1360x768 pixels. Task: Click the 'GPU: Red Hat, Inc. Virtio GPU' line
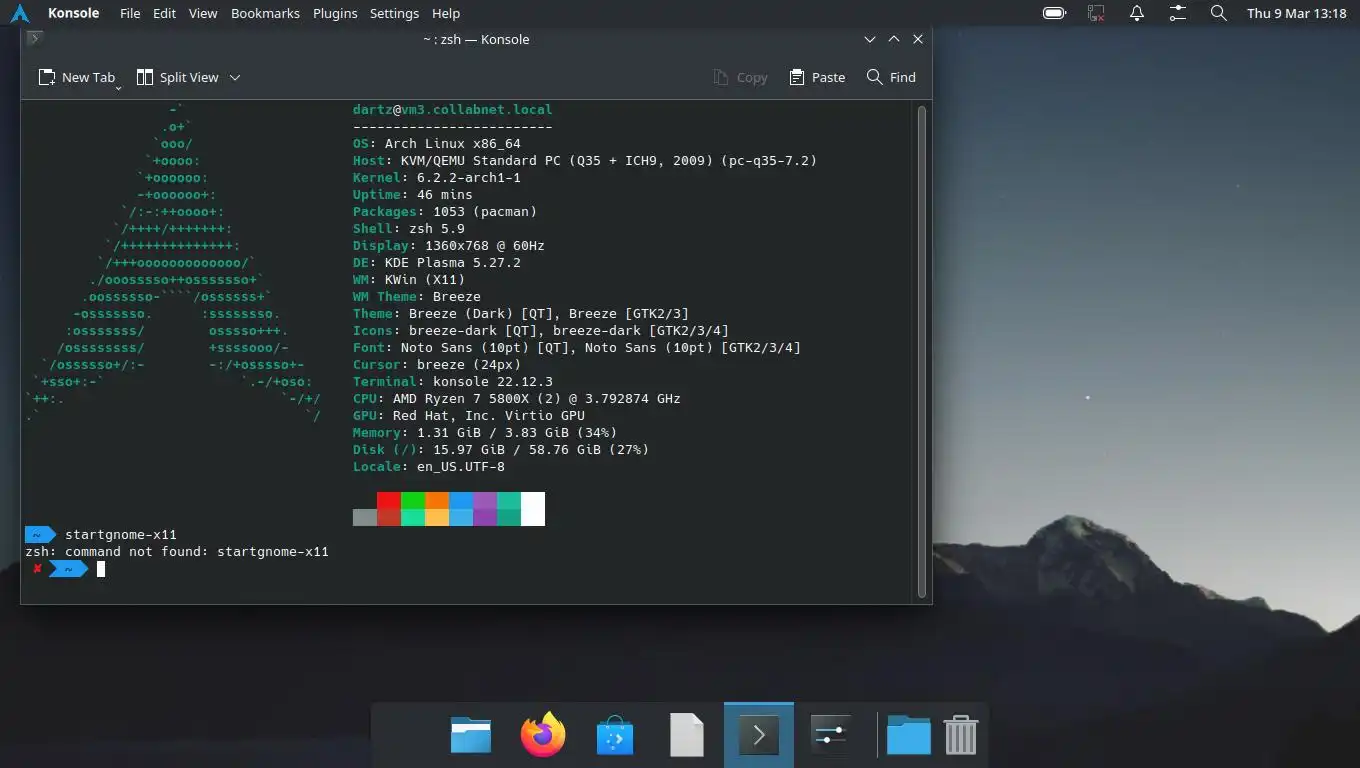469,415
